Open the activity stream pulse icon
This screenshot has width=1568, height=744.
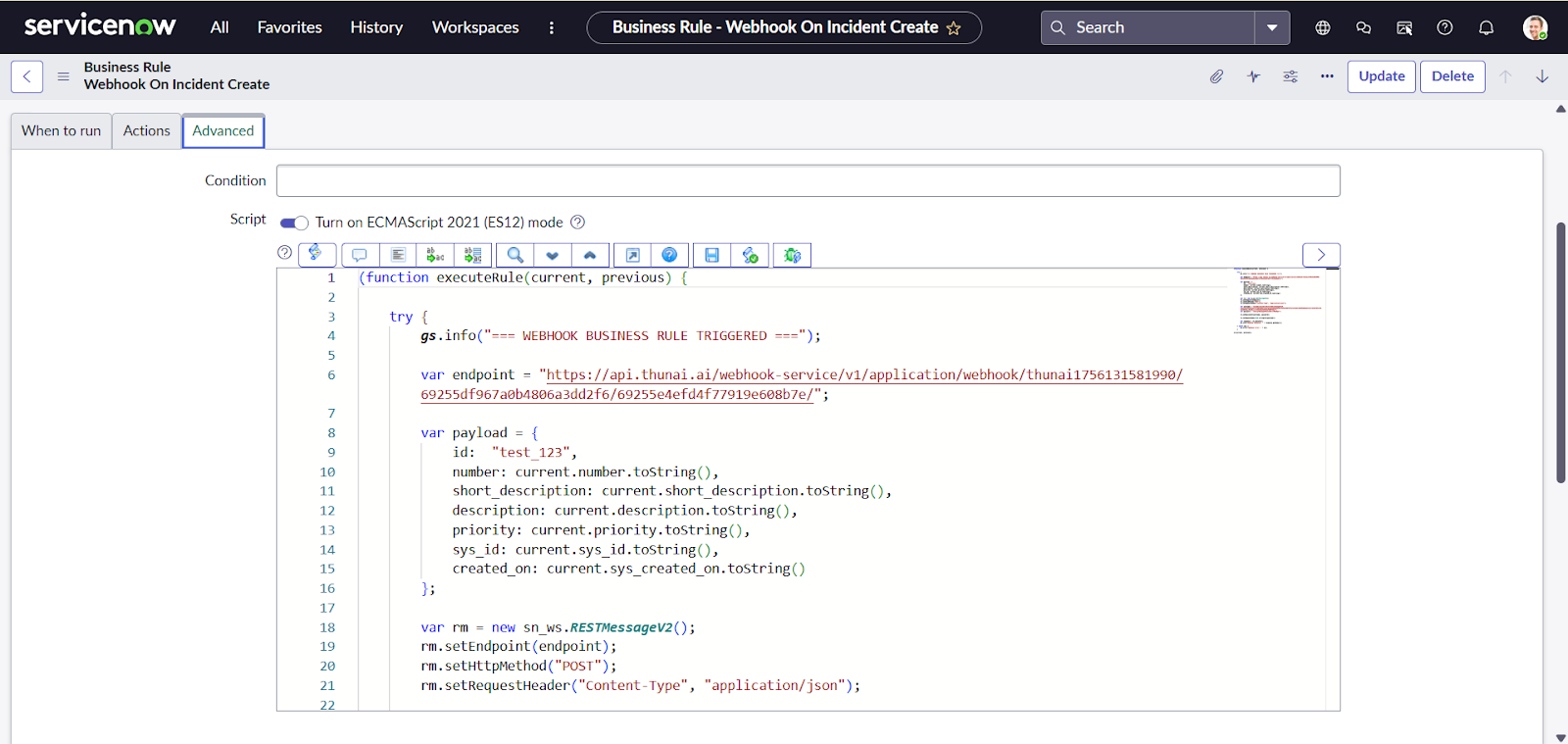click(x=1253, y=76)
